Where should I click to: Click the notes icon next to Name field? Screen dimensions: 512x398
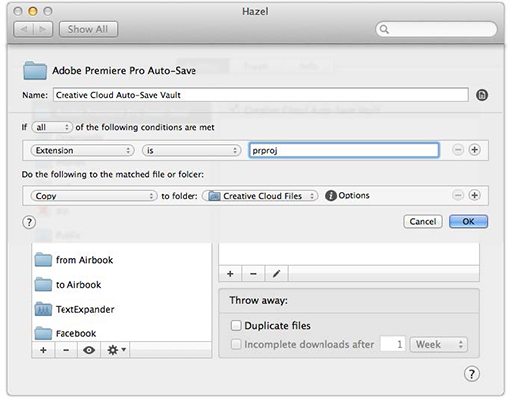pos(482,95)
